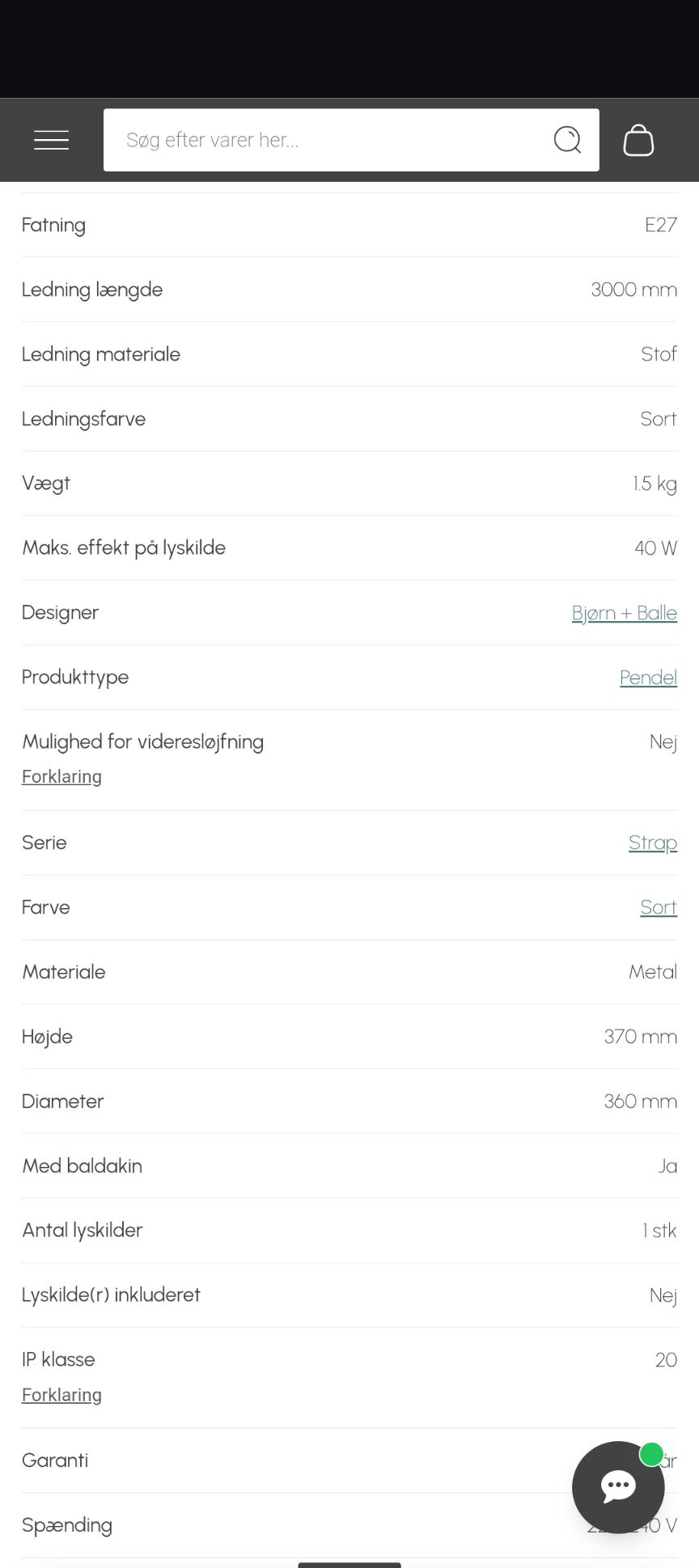699x1568 pixels.
Task: Show Forklaring for IP klasse
Action: (61, 1395)
